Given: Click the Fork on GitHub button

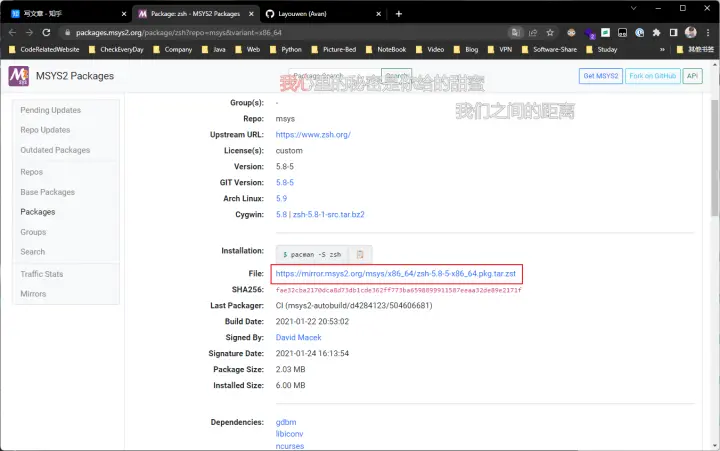Looking at the screenshot, I should (x=652, y=76).
